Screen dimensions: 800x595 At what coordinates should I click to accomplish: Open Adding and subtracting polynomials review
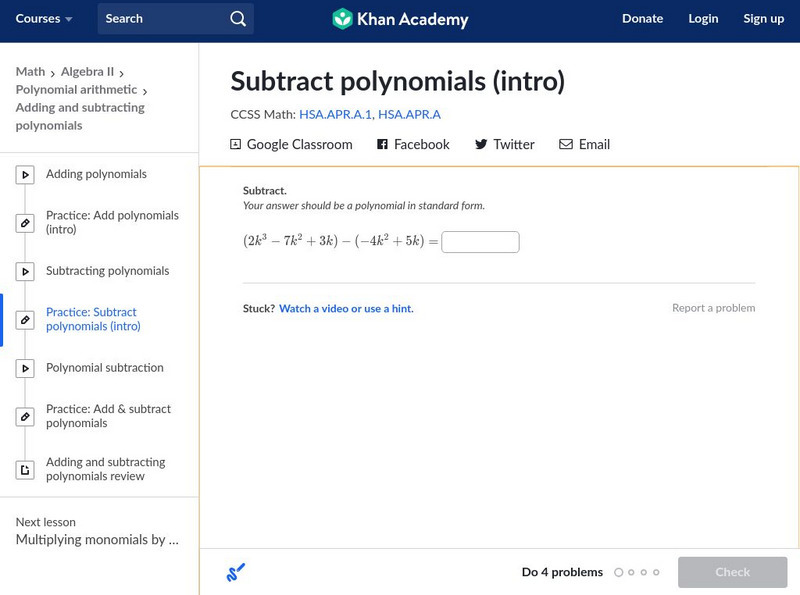point(105,469)
